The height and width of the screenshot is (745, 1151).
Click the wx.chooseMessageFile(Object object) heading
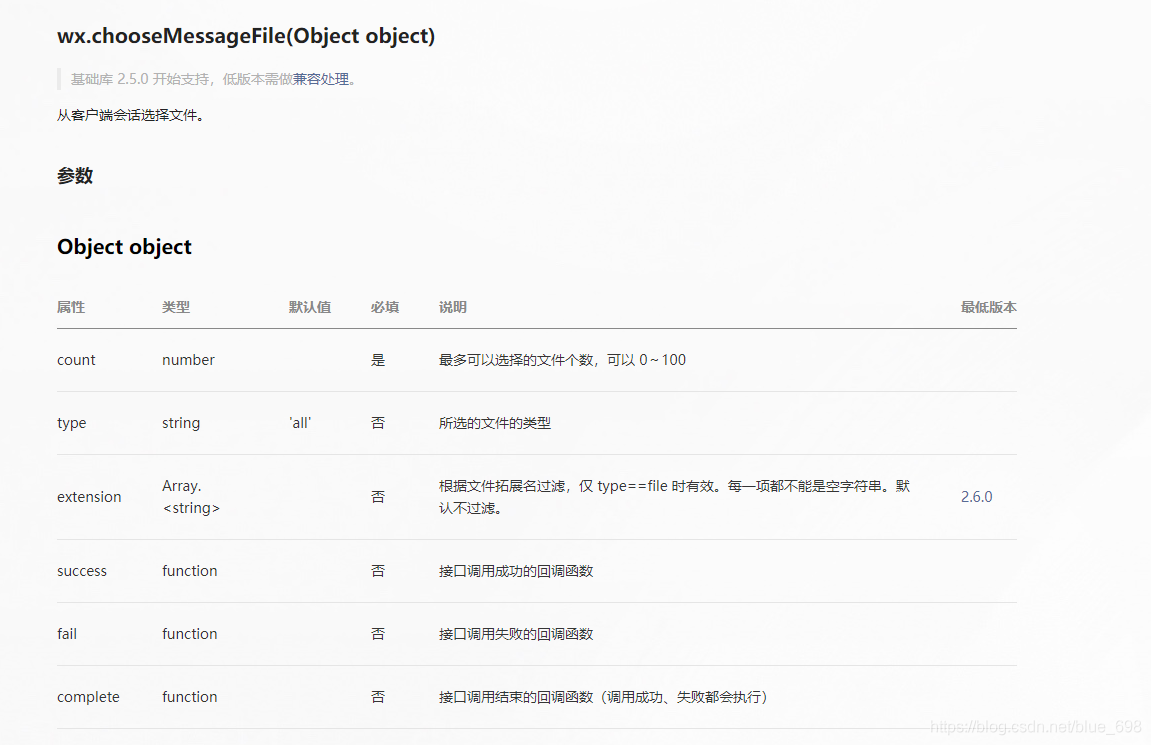246,36
